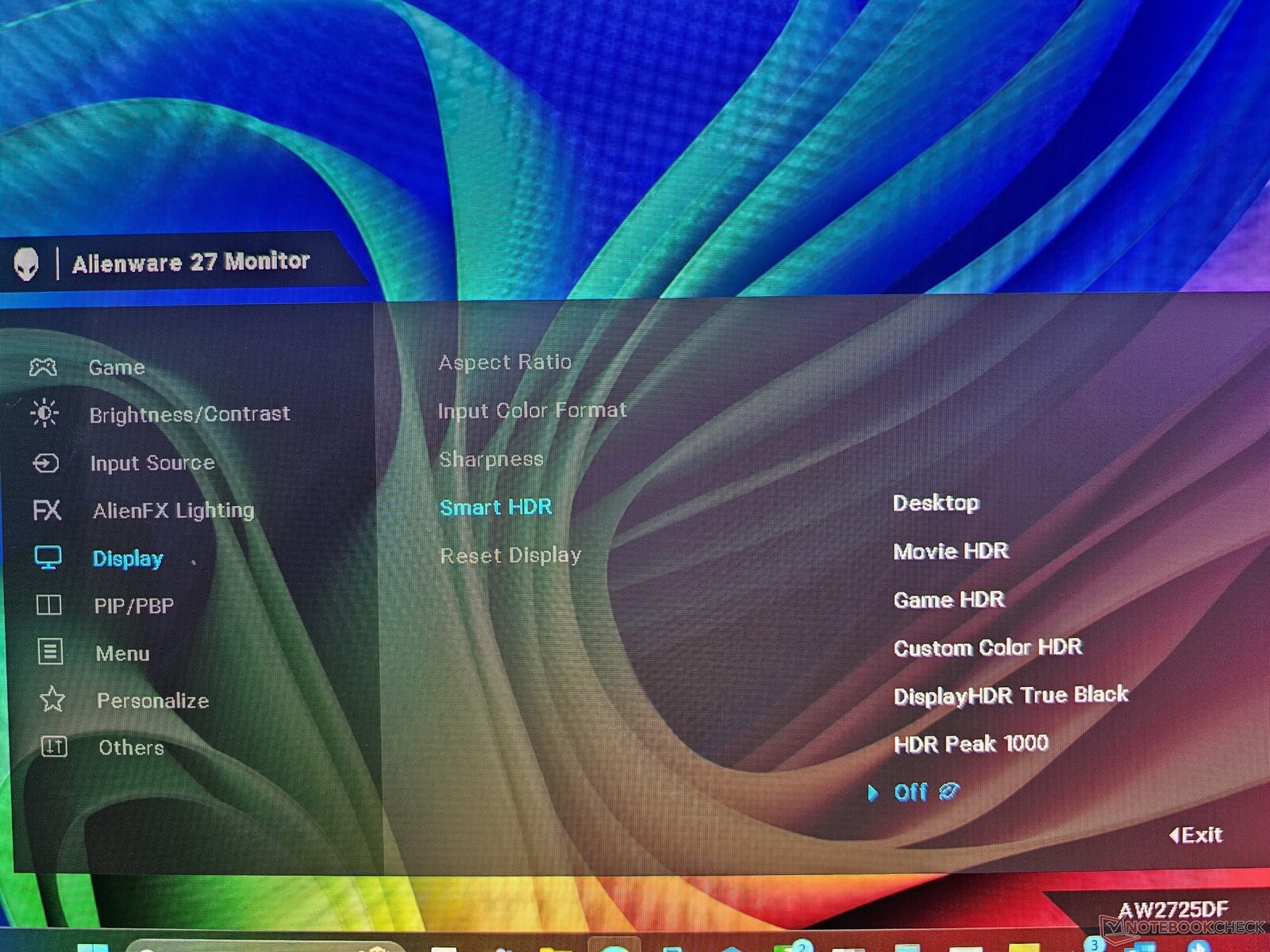
Task: Click the AW2725DF model label
Action: 1174,909
